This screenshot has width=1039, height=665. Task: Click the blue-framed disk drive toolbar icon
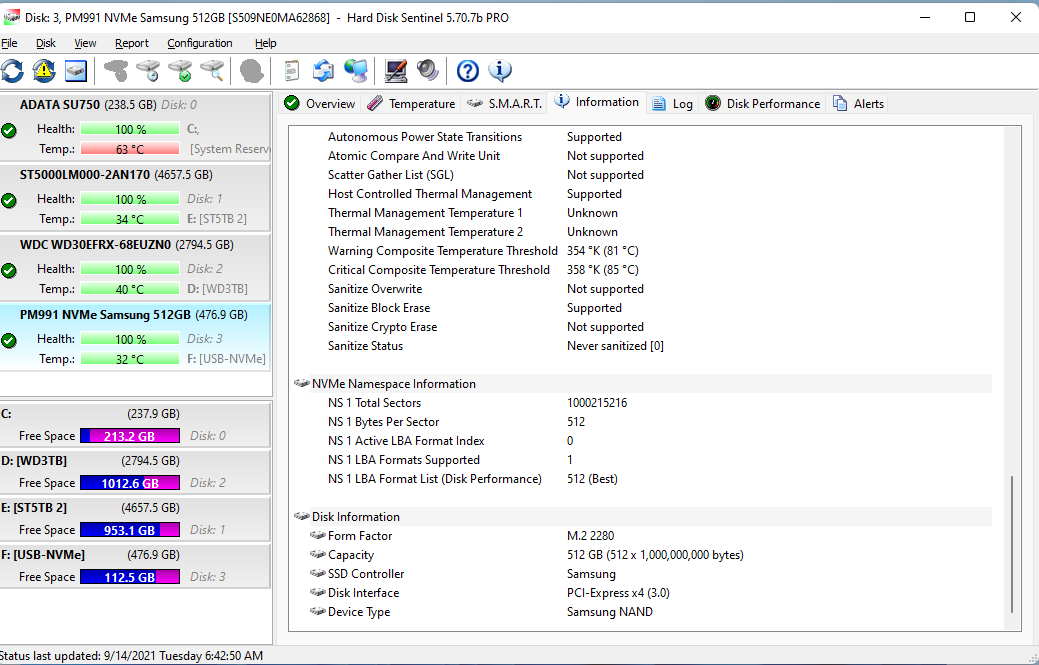coord(76,71)
